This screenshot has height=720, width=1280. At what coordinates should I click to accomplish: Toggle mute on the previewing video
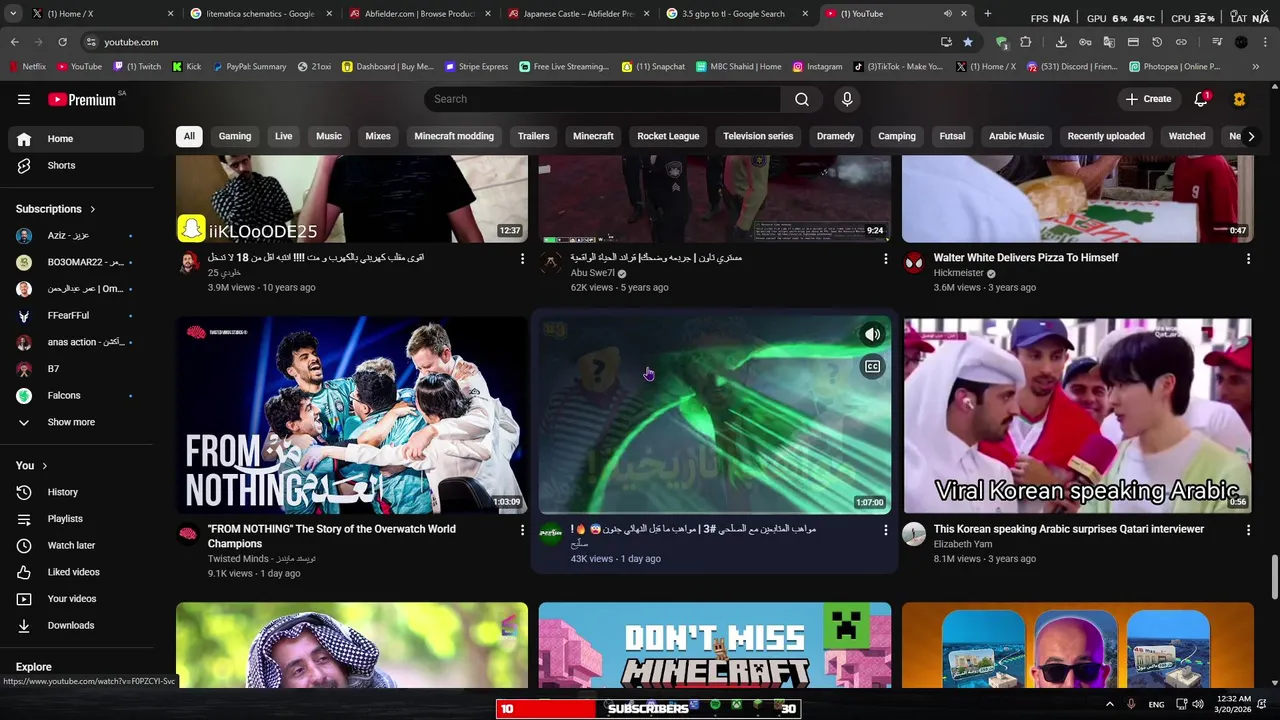(x=872, y=335)
